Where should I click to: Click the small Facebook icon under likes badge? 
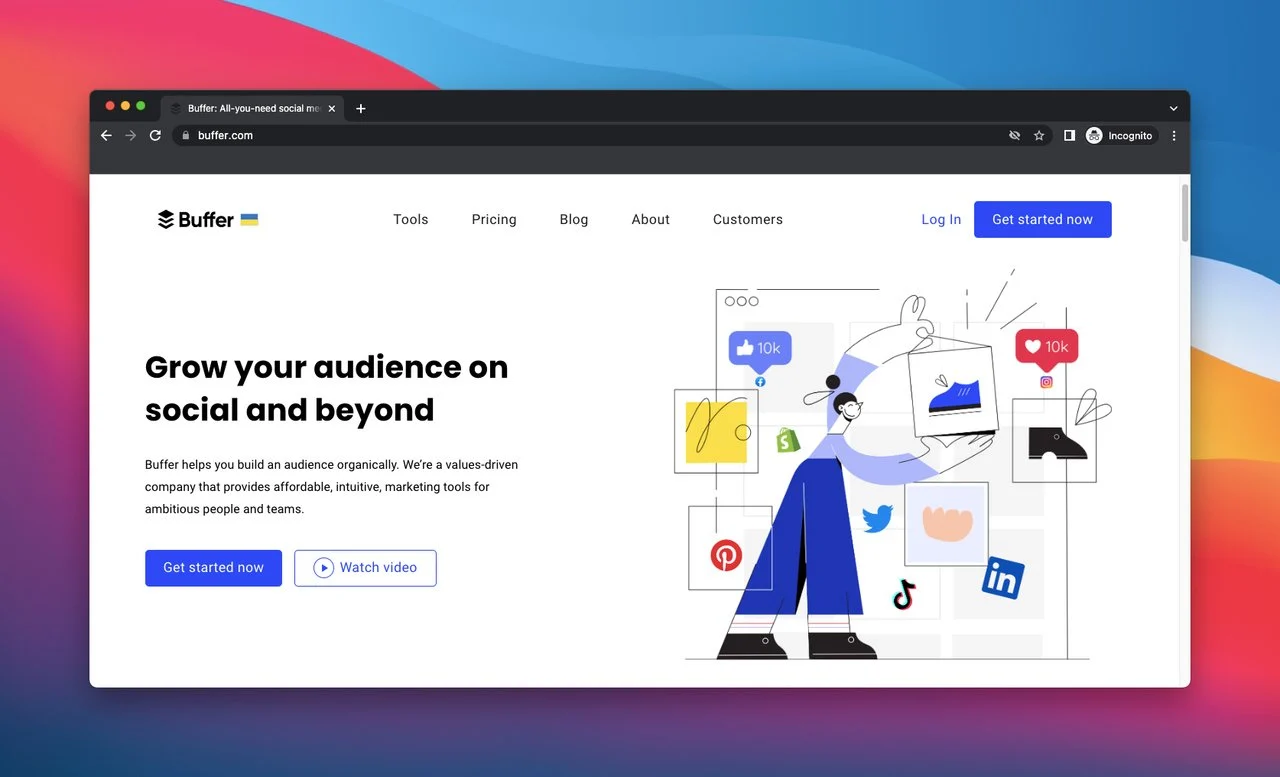(760, 382)
